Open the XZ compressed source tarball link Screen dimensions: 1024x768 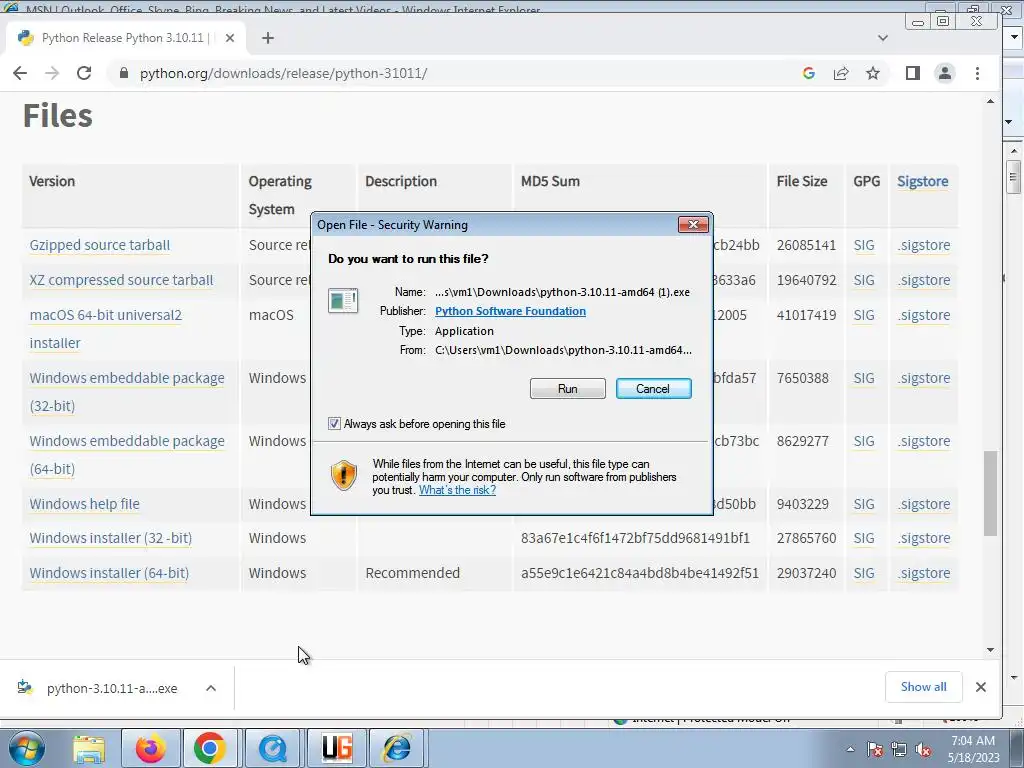121,280
